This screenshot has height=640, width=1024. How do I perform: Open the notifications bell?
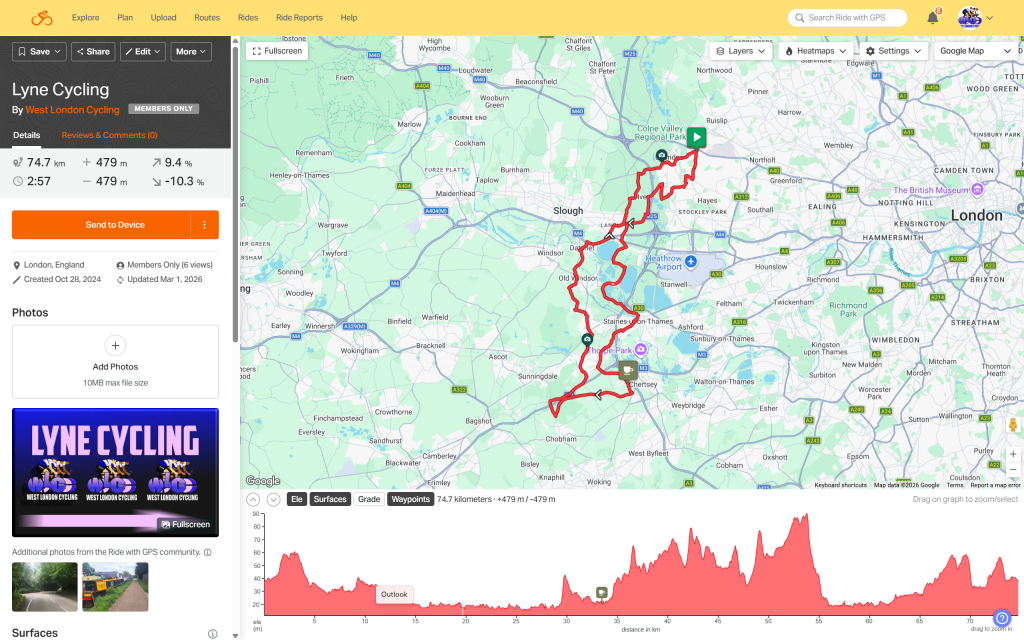[x=932, y=18]
